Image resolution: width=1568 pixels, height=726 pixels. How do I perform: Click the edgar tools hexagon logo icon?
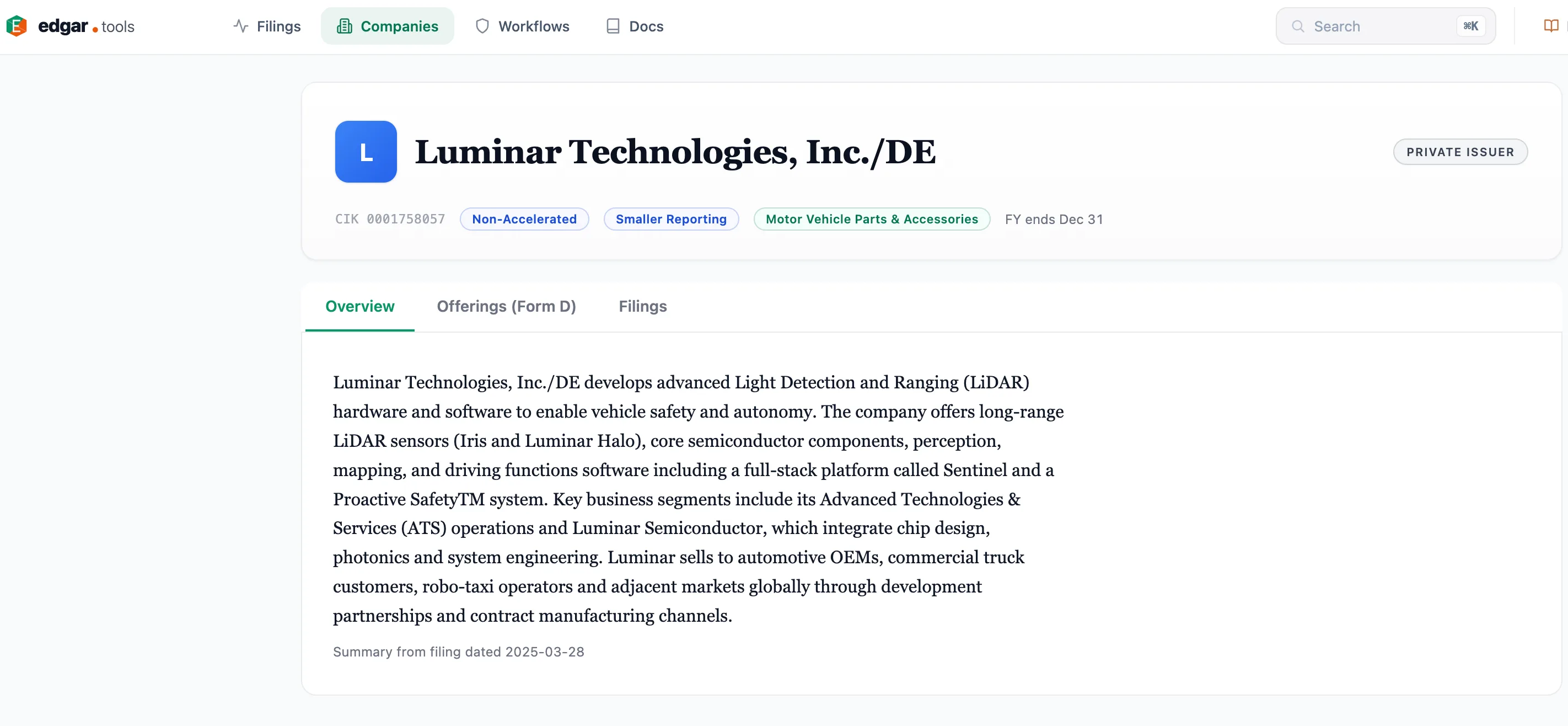(x=17, y=26)
